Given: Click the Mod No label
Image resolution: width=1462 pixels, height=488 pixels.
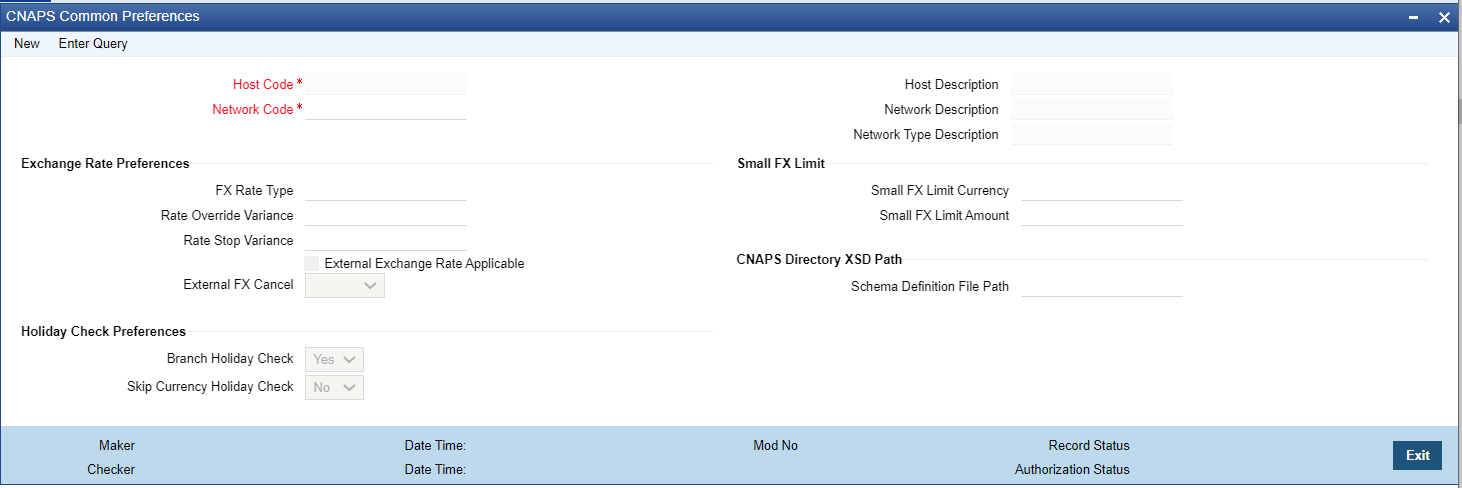Looking at the screenshot, I should click(x=776, y=445).
